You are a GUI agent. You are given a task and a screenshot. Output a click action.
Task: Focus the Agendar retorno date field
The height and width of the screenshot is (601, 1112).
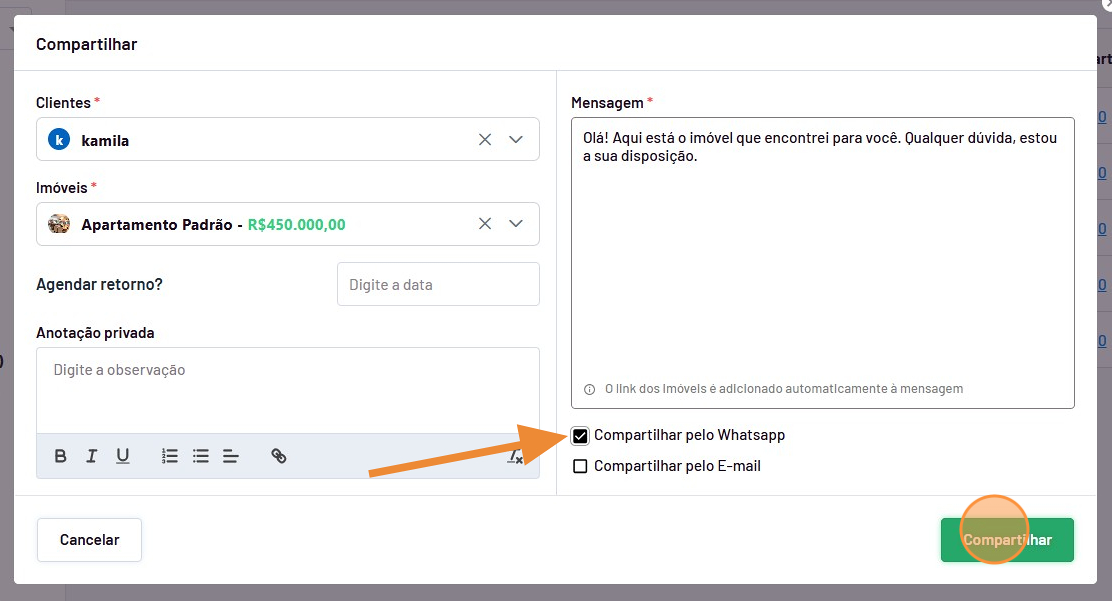pyautogui.click(x=438, y=285)
